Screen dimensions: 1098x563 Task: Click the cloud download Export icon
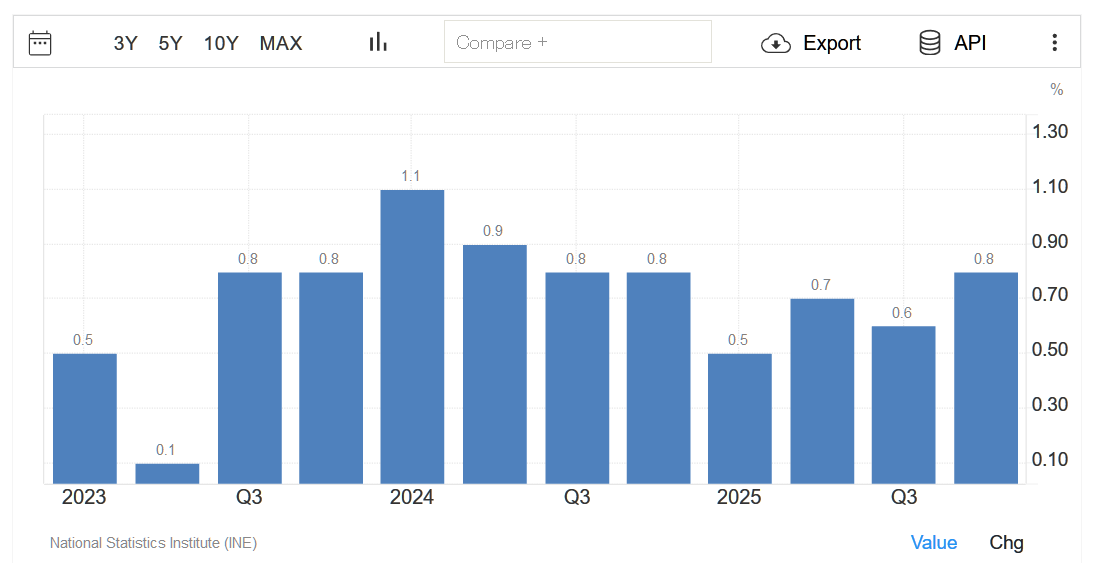(776, 43)
